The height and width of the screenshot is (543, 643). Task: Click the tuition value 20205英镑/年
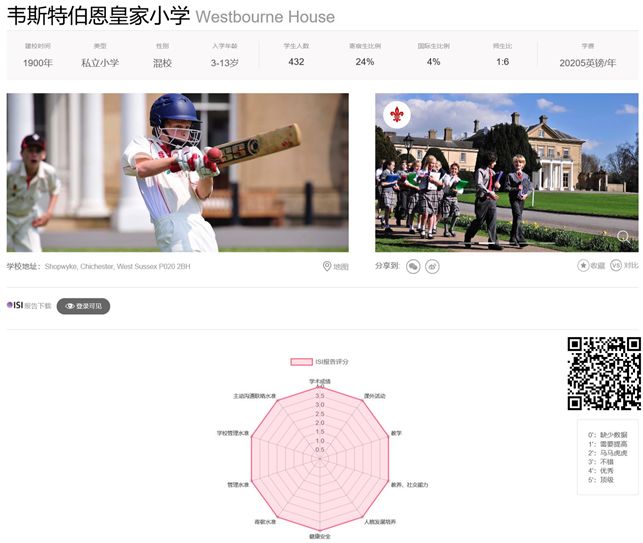point(588,63)
